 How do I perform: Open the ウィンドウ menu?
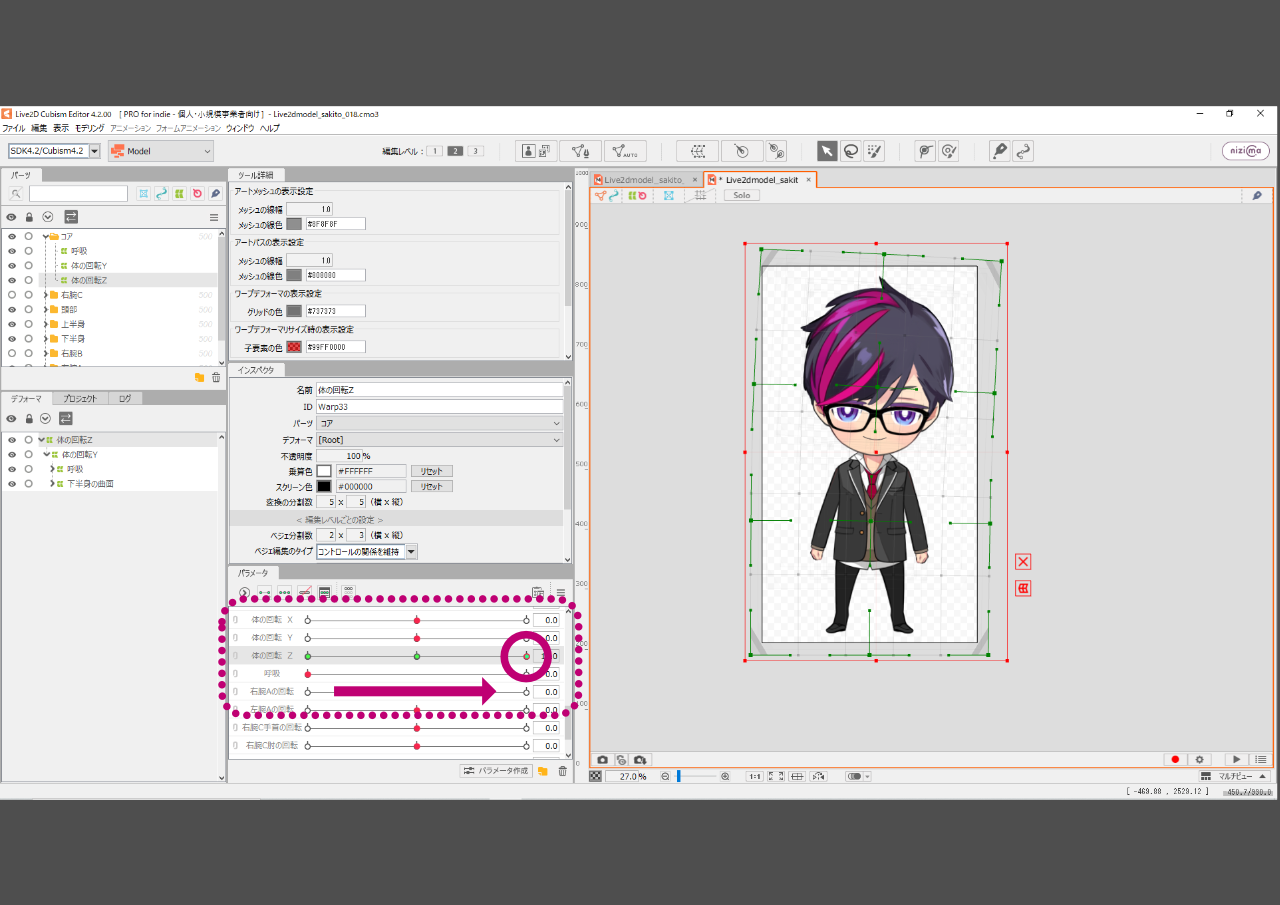click(240, 129)
